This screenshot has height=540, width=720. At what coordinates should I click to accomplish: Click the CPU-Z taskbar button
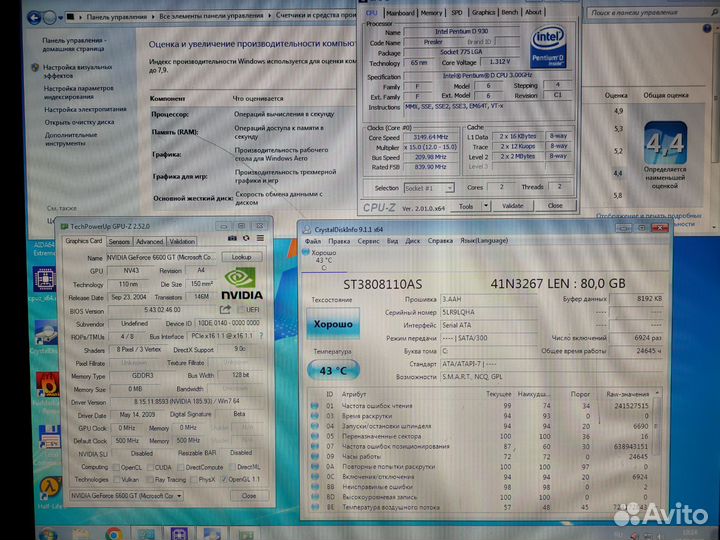(x=179, y=534)
